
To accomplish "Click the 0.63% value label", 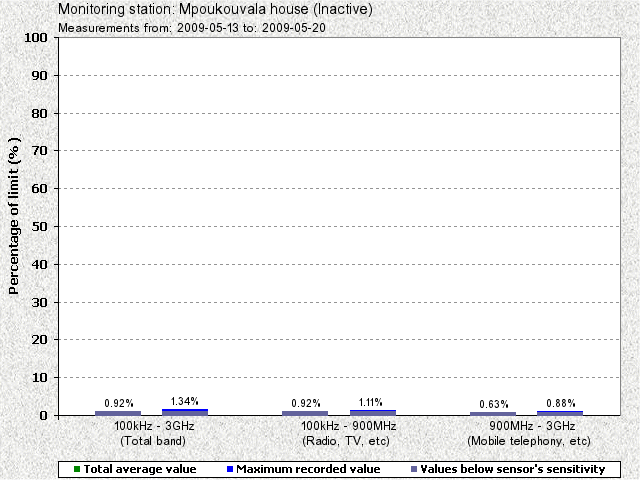I will 494,404.
